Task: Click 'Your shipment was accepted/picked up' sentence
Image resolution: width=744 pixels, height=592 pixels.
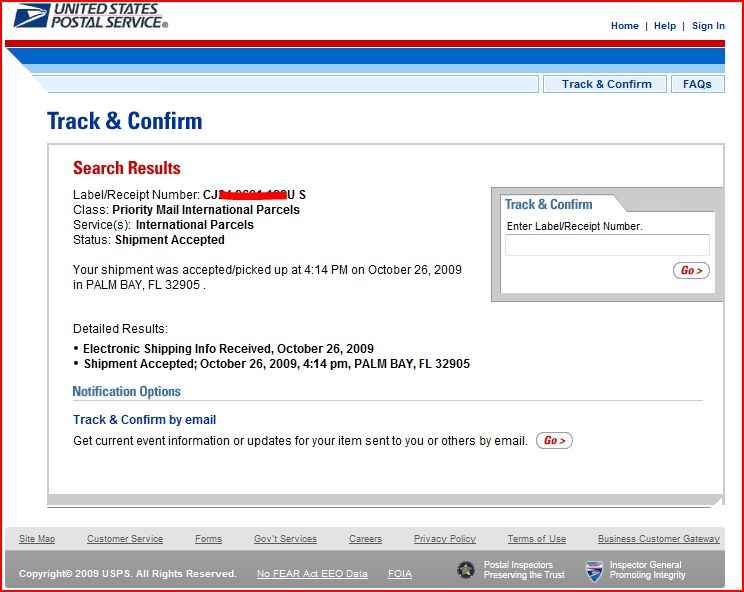Action: pyautogui.click(x=267, y=277)
